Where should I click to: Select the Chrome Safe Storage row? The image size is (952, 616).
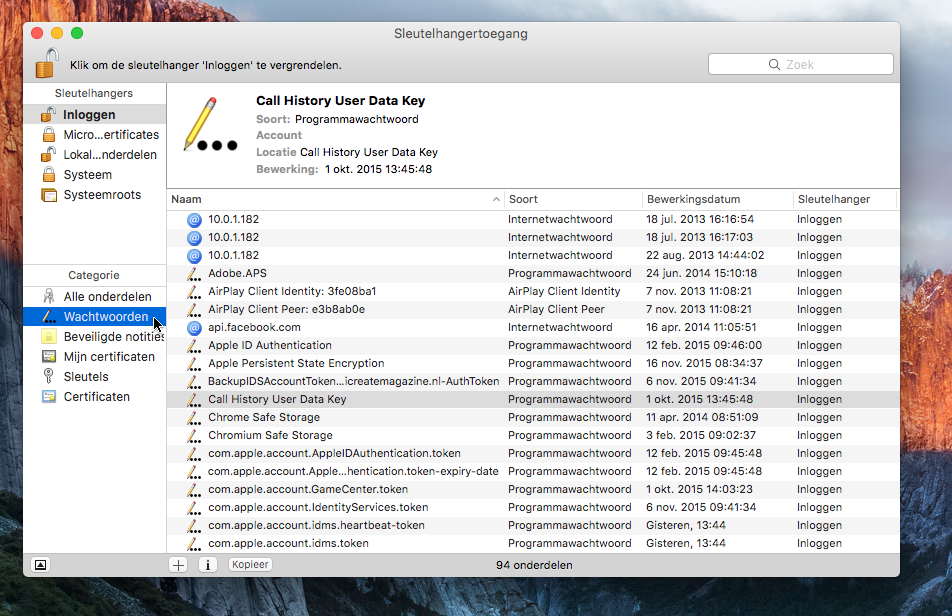pyautogui.click(x=264, y=417)
